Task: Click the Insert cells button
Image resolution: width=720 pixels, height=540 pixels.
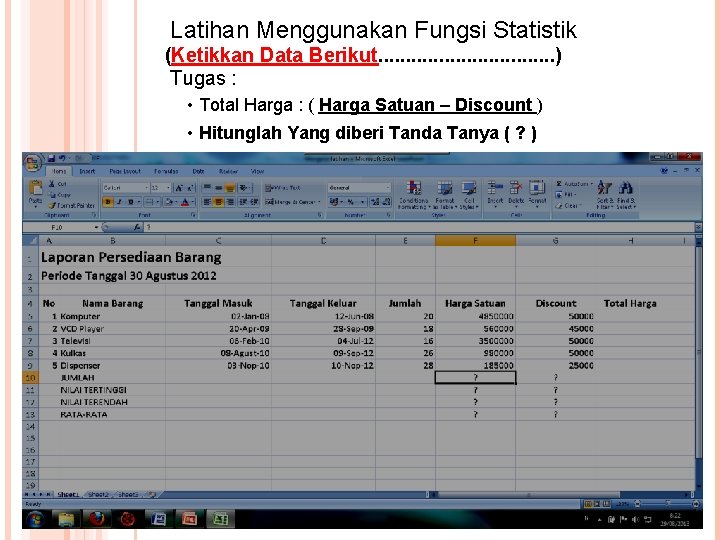Action: [x=495, y=195]
